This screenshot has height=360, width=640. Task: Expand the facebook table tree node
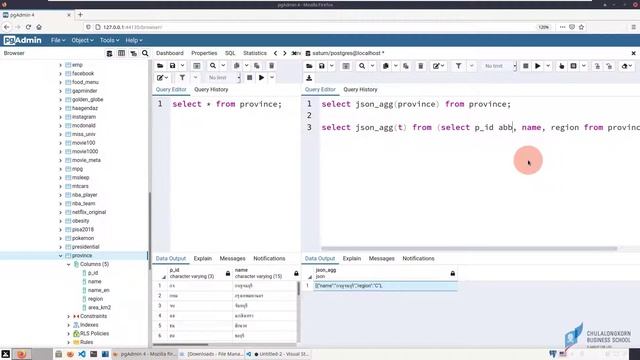pyautogui.click(x=60, y=74)
